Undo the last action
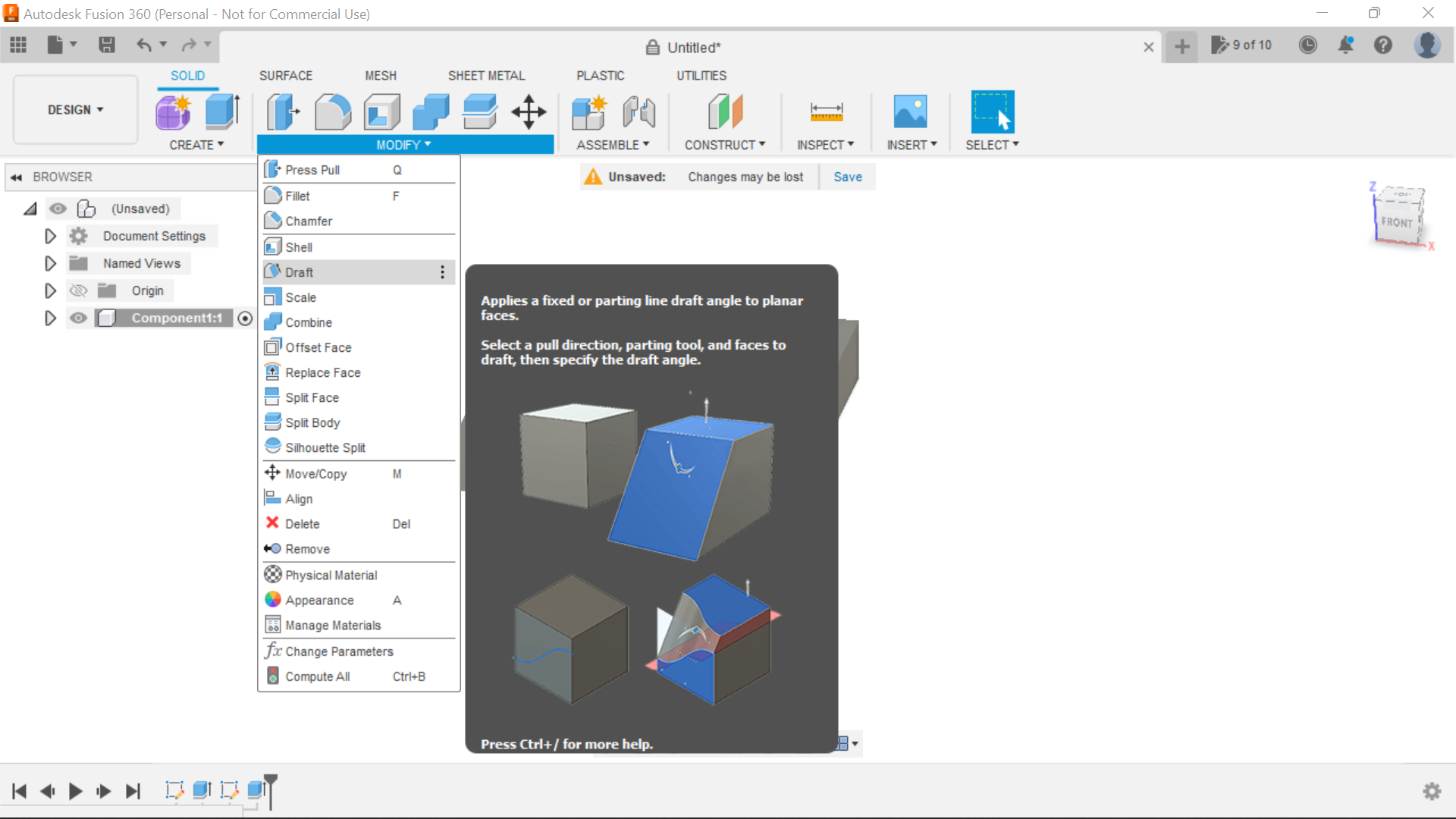 [144, 45]
